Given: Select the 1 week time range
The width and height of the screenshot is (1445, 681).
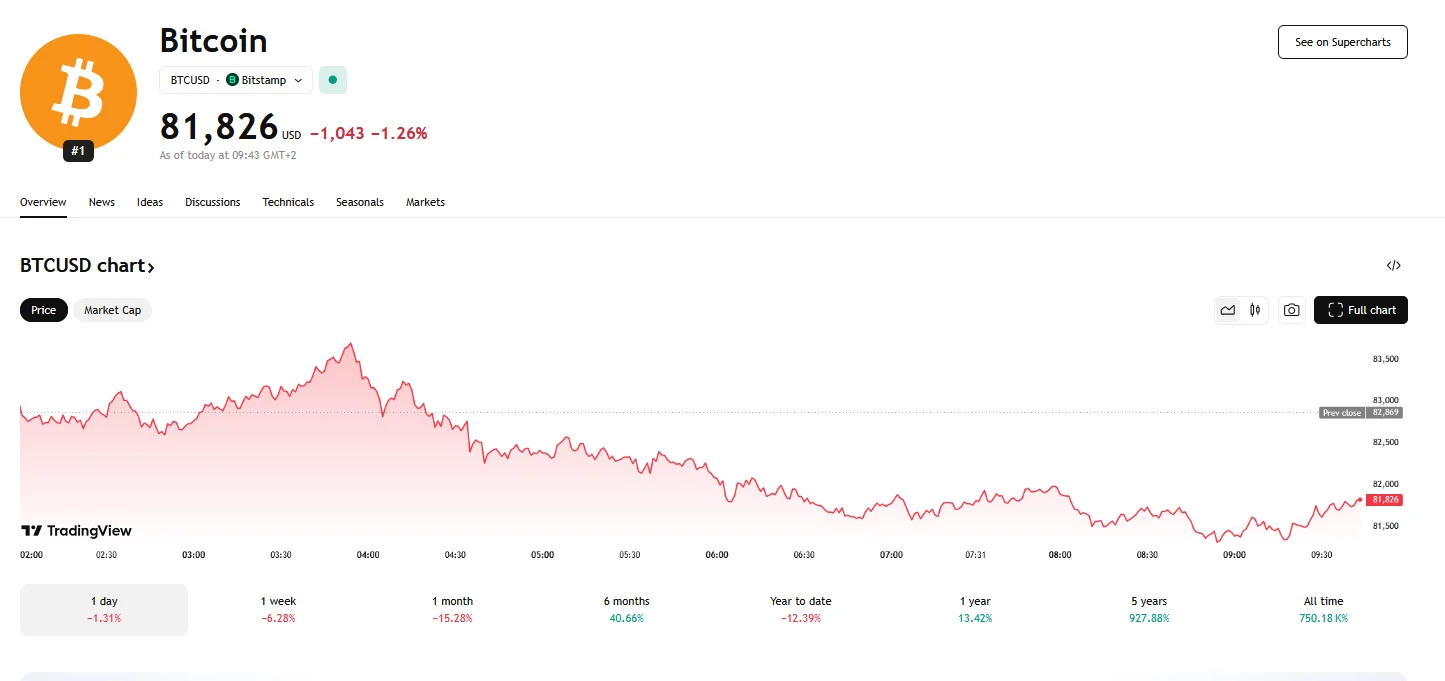Looking at the screenshot, I should point(278,609).
